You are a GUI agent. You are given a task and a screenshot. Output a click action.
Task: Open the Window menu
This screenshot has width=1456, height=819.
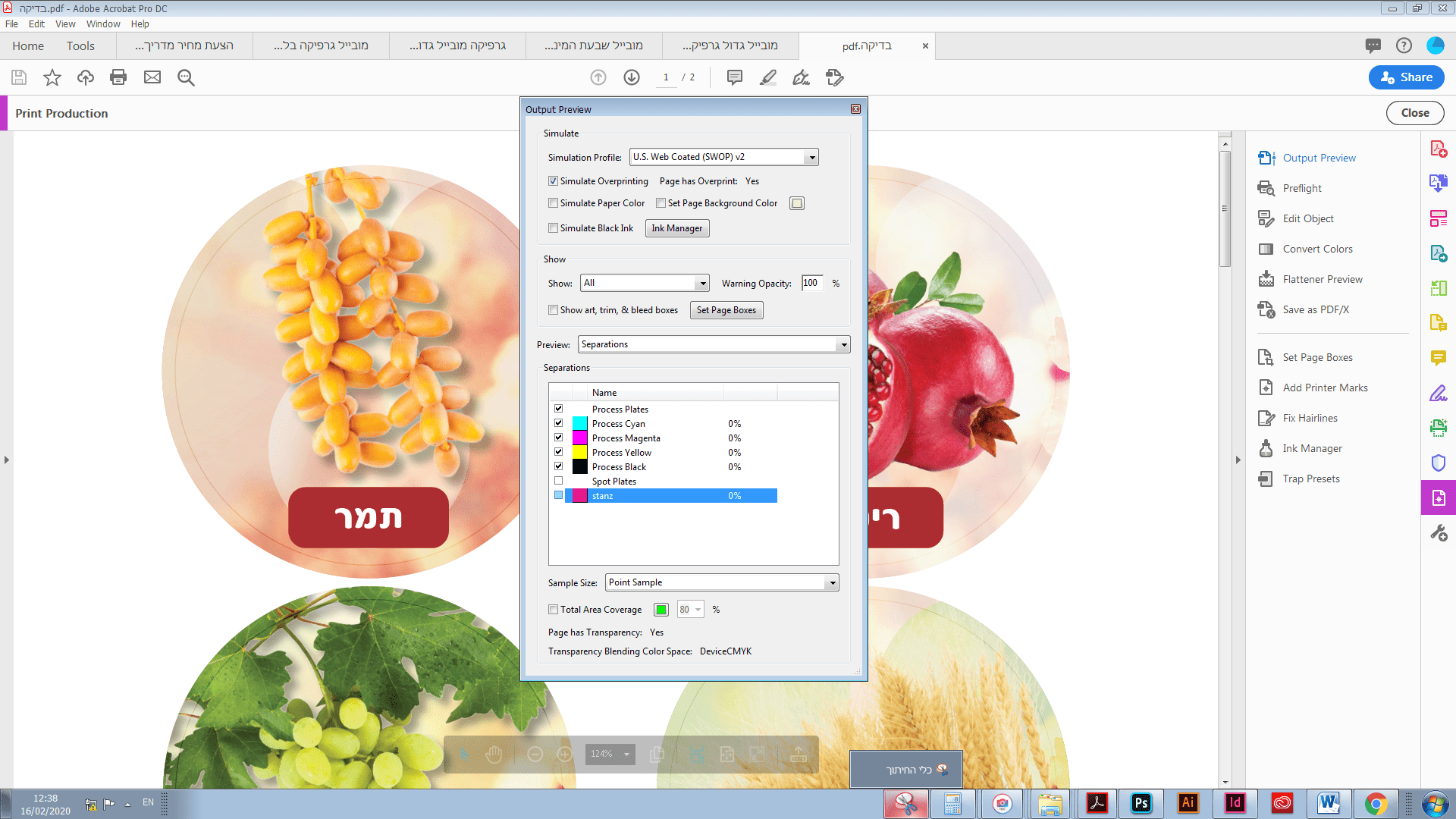[x=103, y=24]
